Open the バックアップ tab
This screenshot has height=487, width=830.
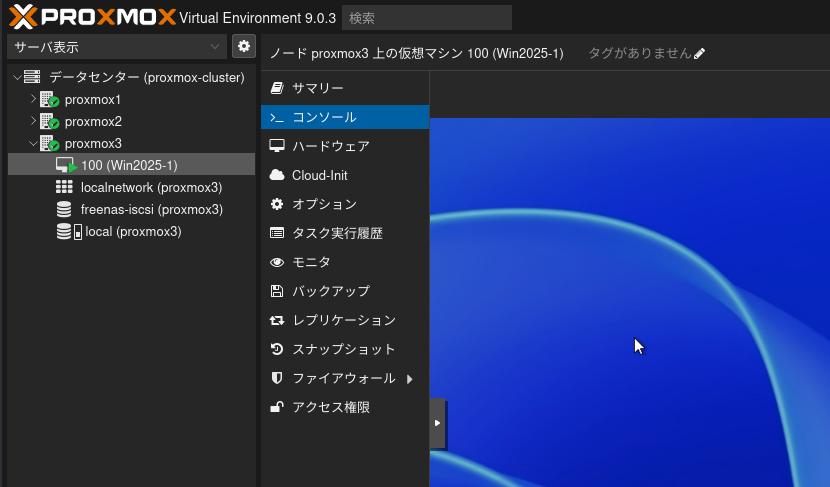(345, 291)
